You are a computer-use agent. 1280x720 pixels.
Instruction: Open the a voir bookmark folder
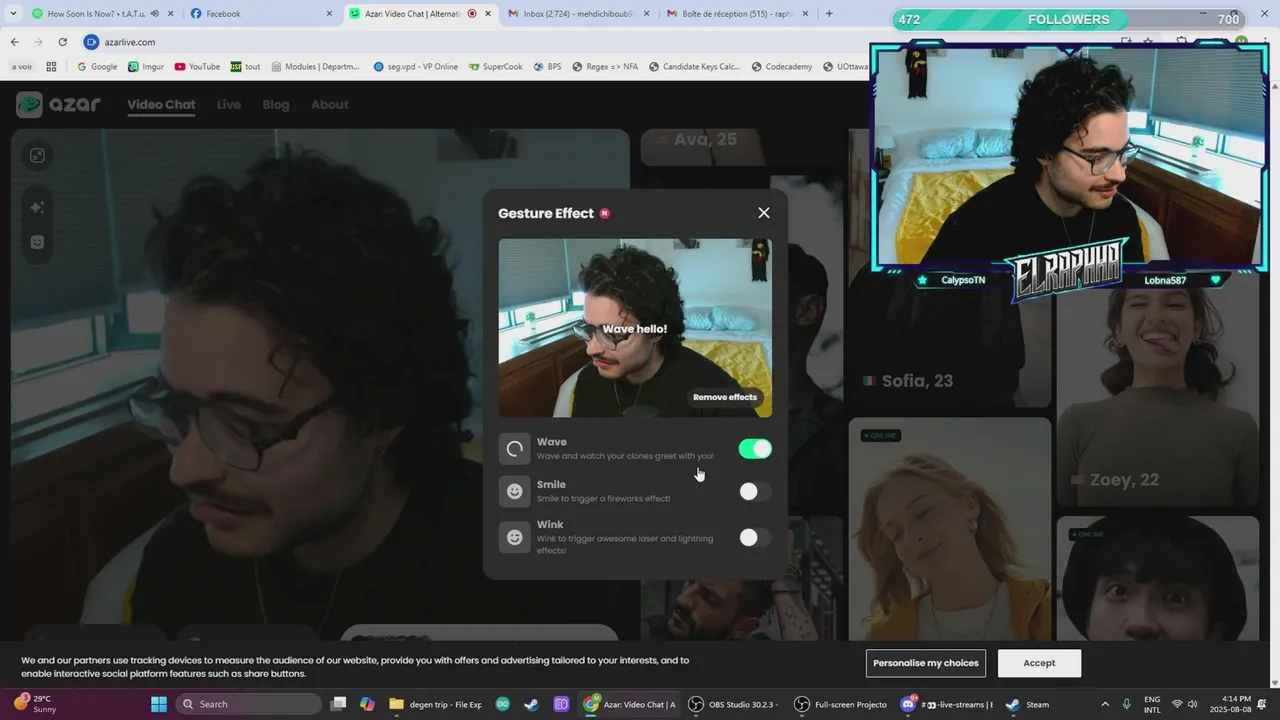click(x=22, y=67)
